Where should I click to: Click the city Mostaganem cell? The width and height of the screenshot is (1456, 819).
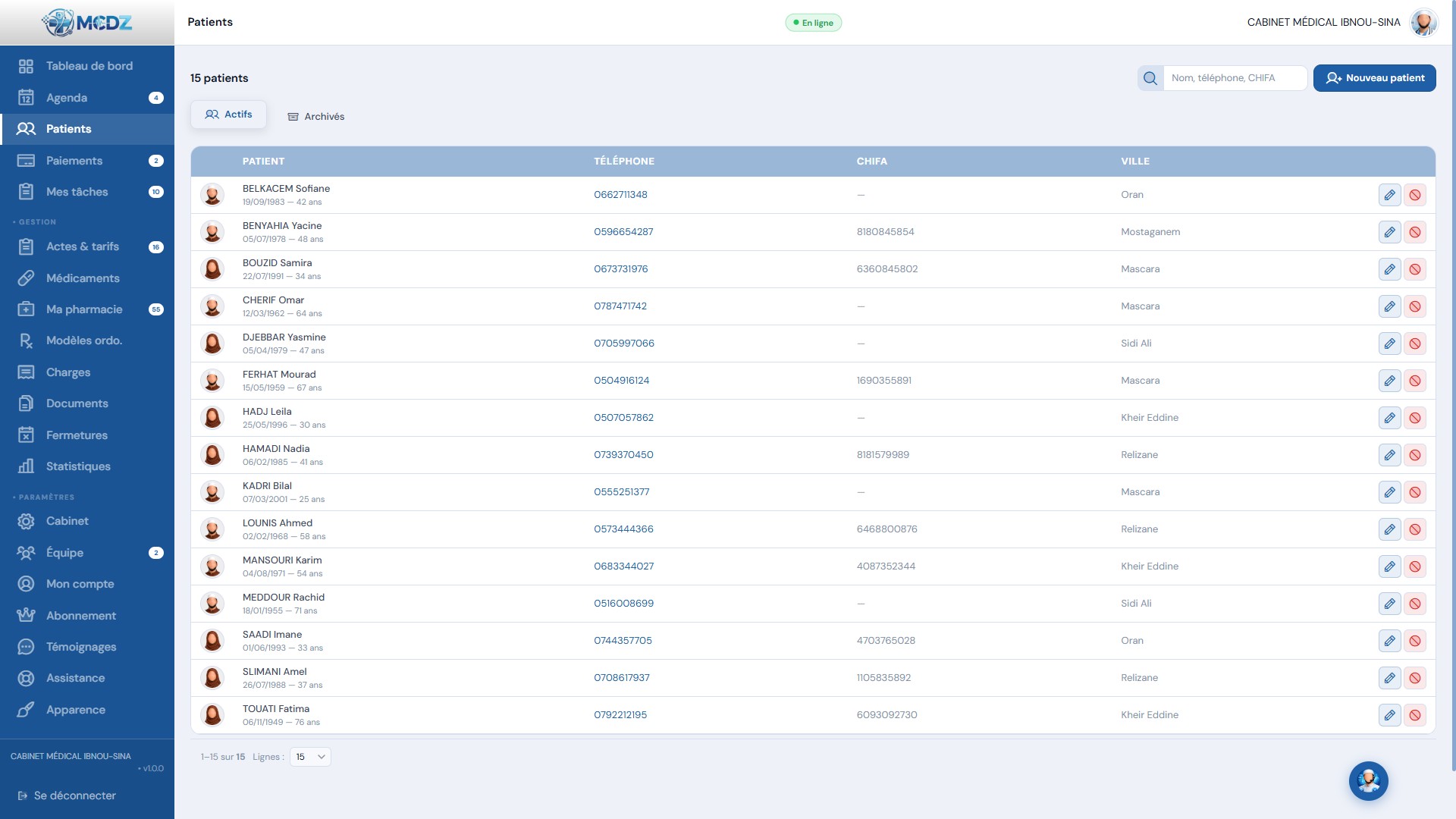click(x=1150, y=232)
